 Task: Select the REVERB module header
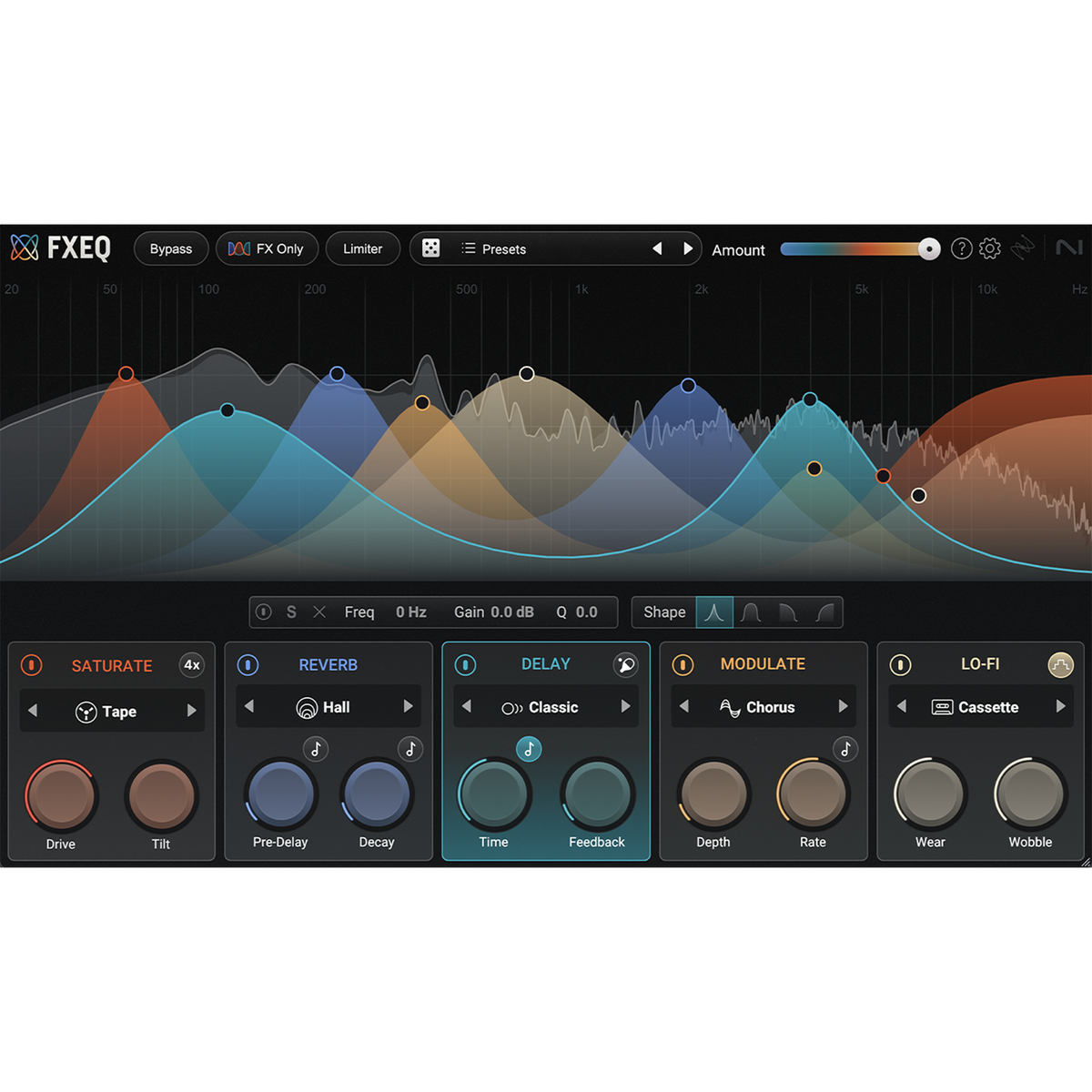tap(328, 664)
